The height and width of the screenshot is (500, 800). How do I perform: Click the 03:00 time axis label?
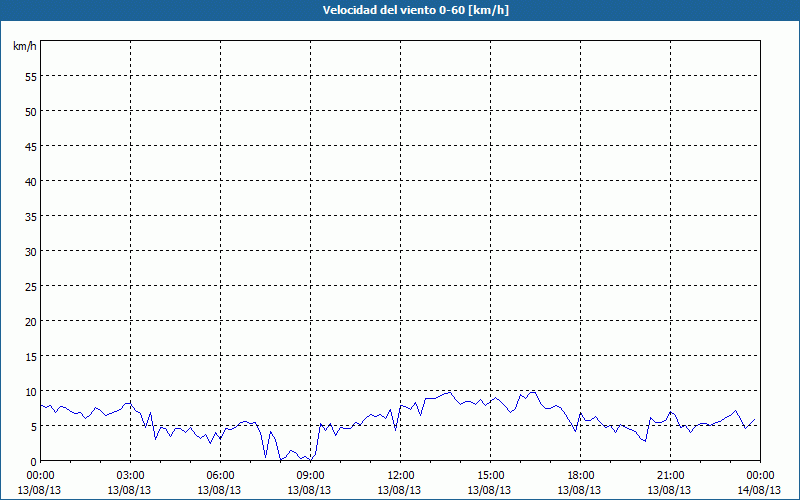pos(131,476)
